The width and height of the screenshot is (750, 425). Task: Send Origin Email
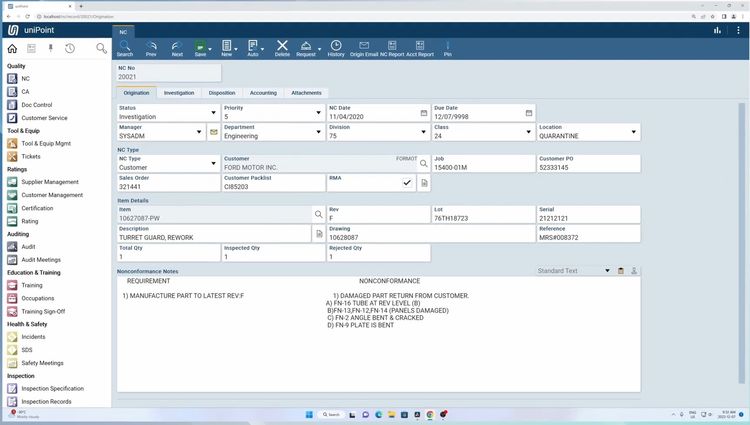click(364, 48)
